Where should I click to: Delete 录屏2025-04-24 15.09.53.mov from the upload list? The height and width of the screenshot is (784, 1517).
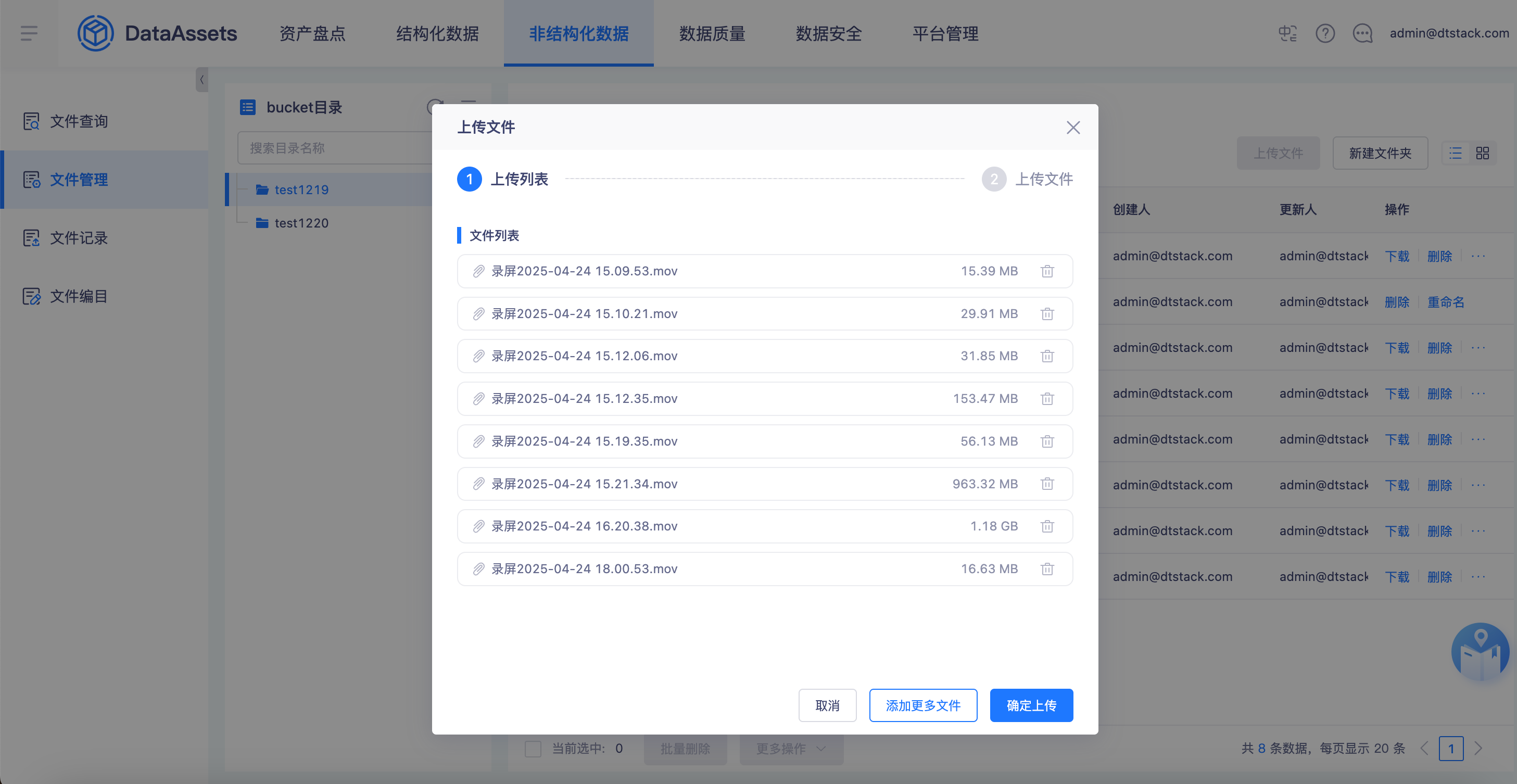click(1046, 272)
